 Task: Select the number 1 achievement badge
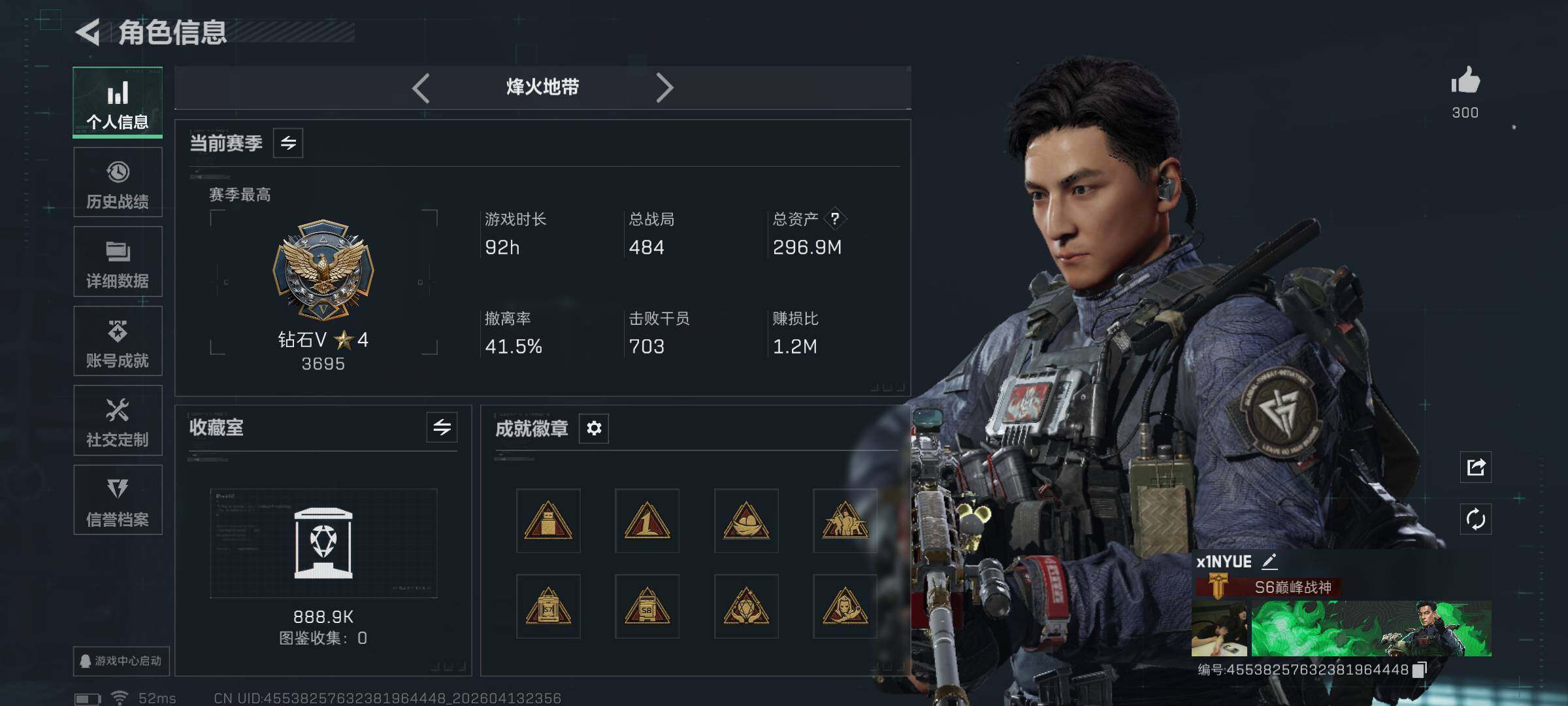tap(647, 520)
